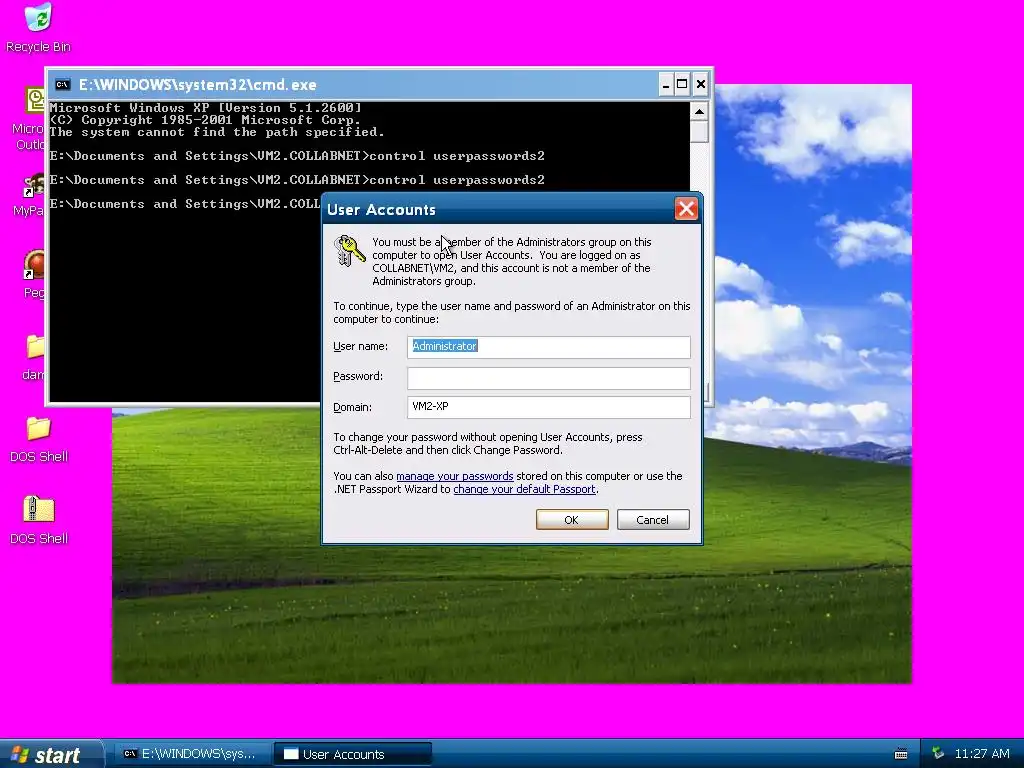Click the keys icon in User Accounts dialog
Image resolution: width=1024 pixels, height=768 pixels.
[349, 251]
